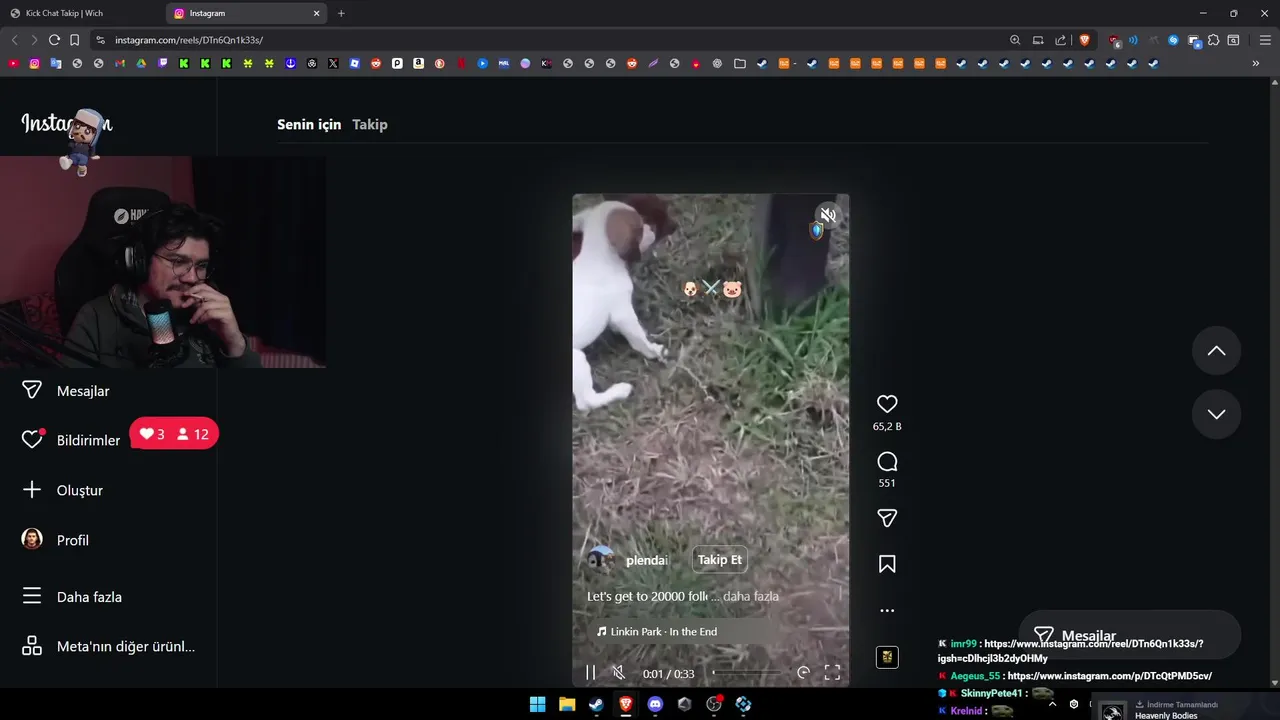Click the Brave Shields lion icon
The width and height of the screenshot is (1280, 720).
click(x=1084, y=40)
